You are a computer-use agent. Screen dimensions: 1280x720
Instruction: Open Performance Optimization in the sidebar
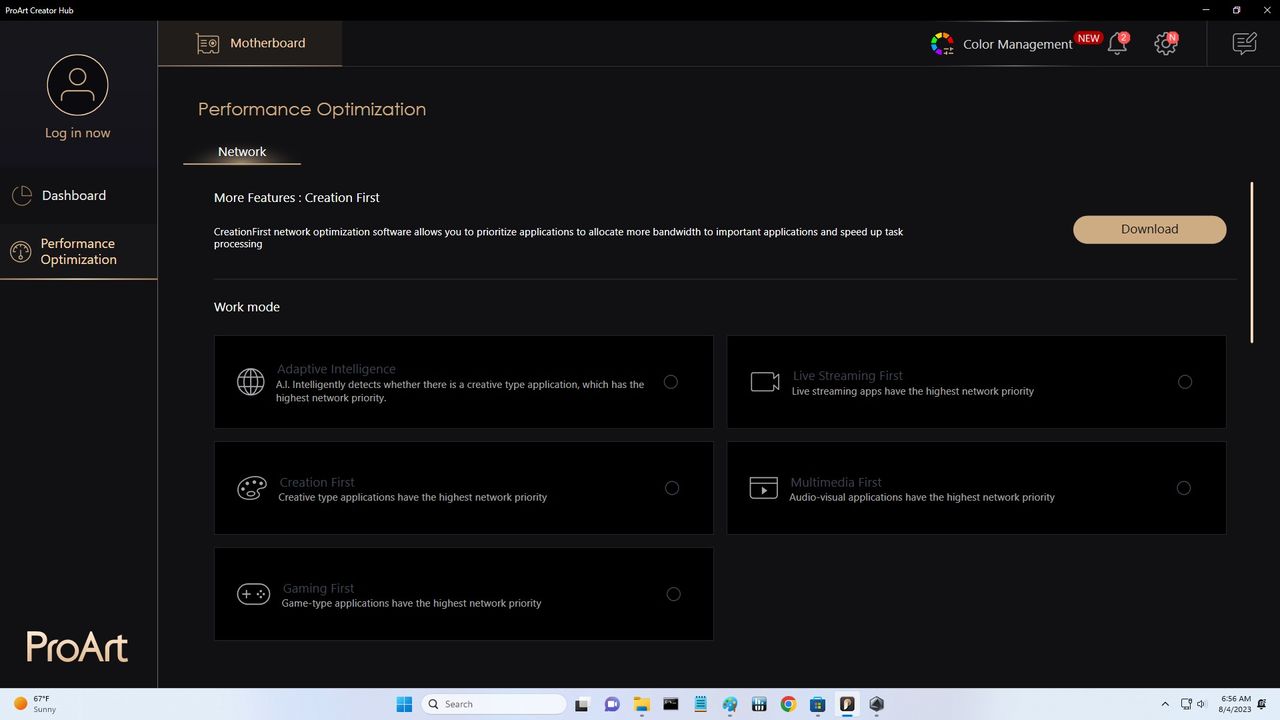[x=78, y=251]
